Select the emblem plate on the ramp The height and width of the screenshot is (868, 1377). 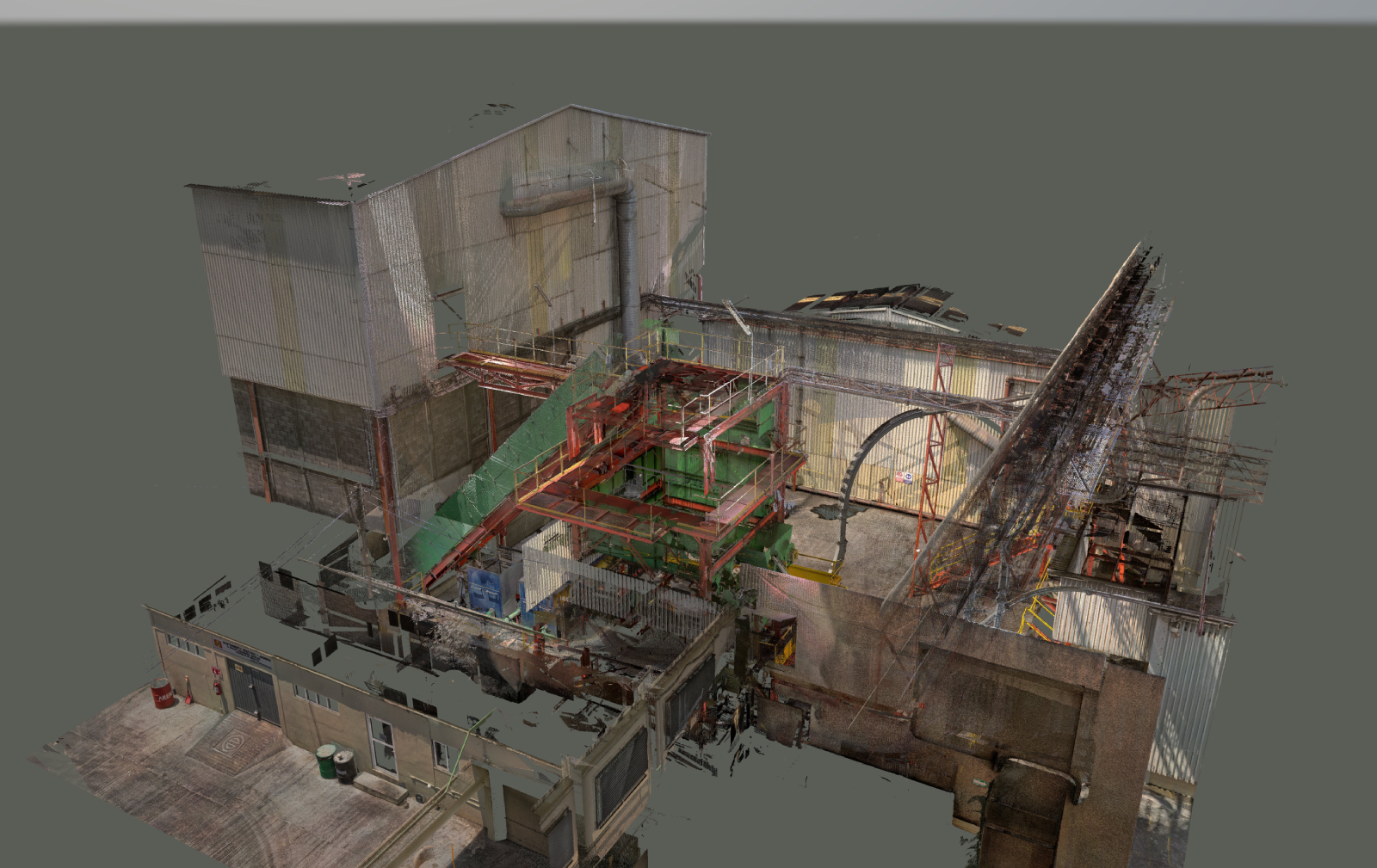pyautogui.click(x=229, y=744)
